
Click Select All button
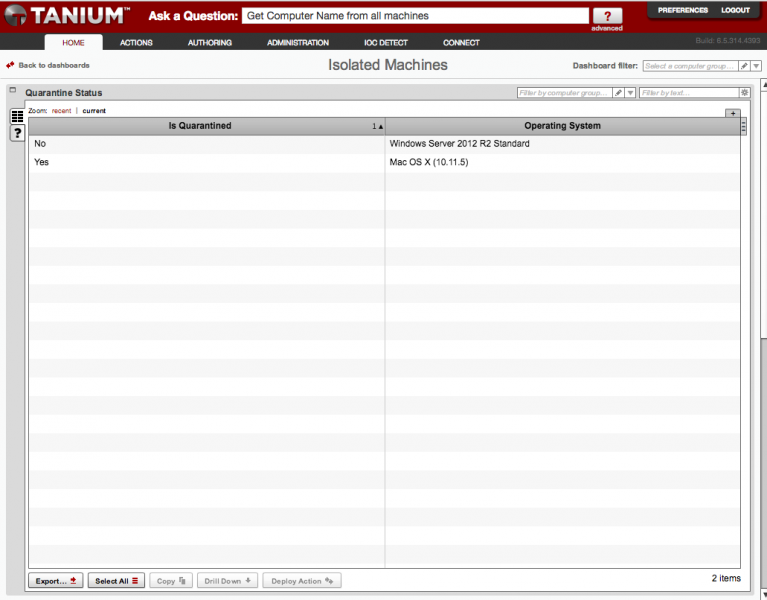click(116, 581)
